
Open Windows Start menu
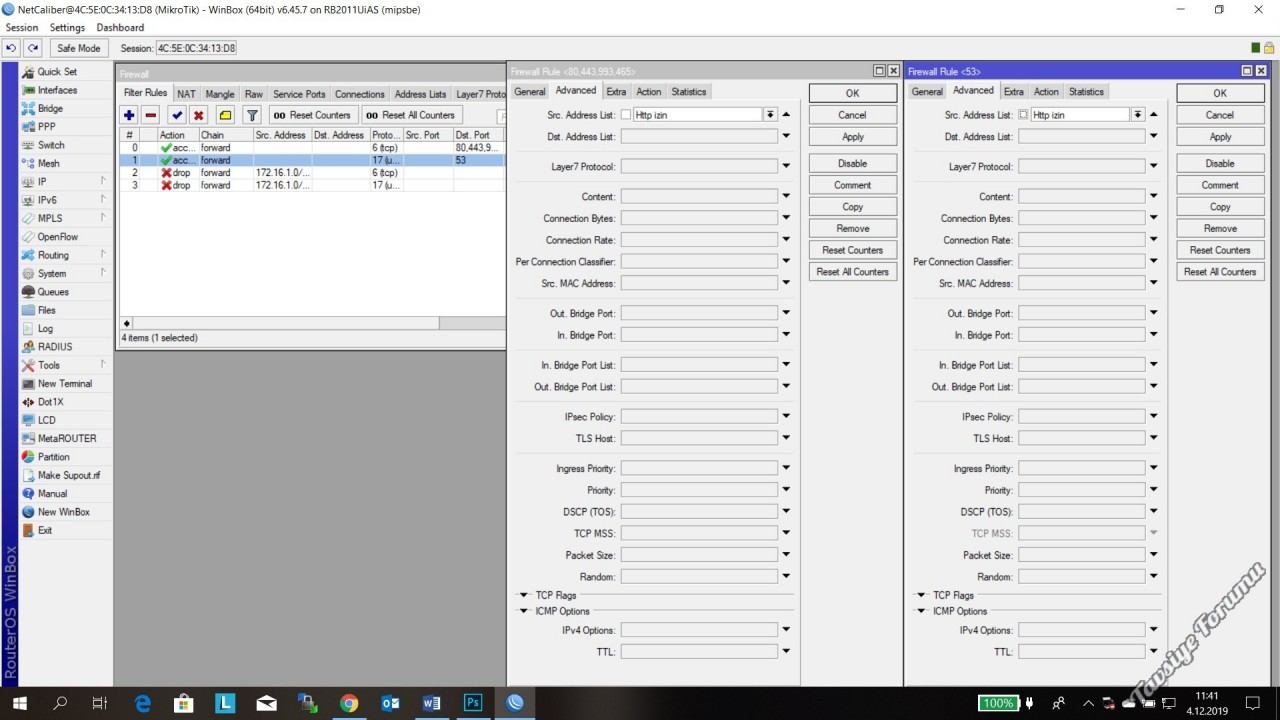19,703
